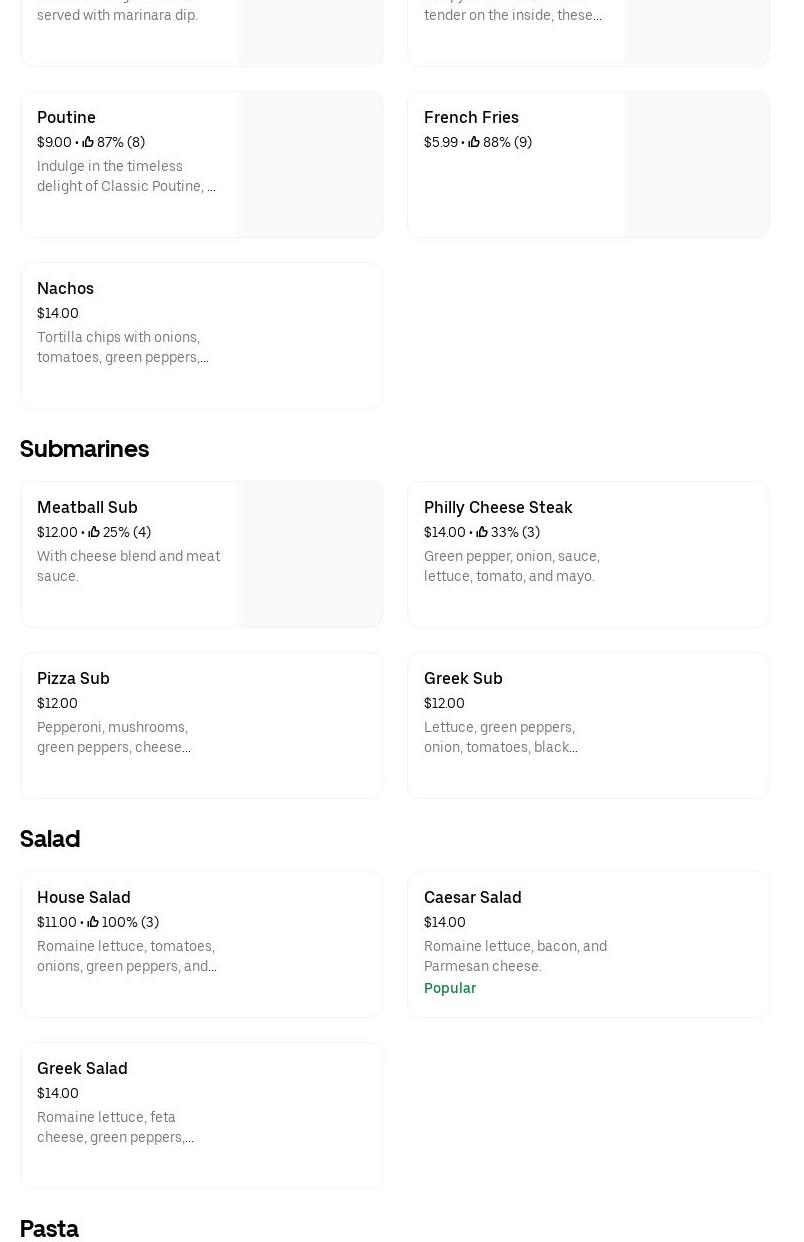This screenshot has height=1242, width=804.
Task: Click the Philly Cheese Steak thumbs-up icon
Action: click(x=482, y=533)
